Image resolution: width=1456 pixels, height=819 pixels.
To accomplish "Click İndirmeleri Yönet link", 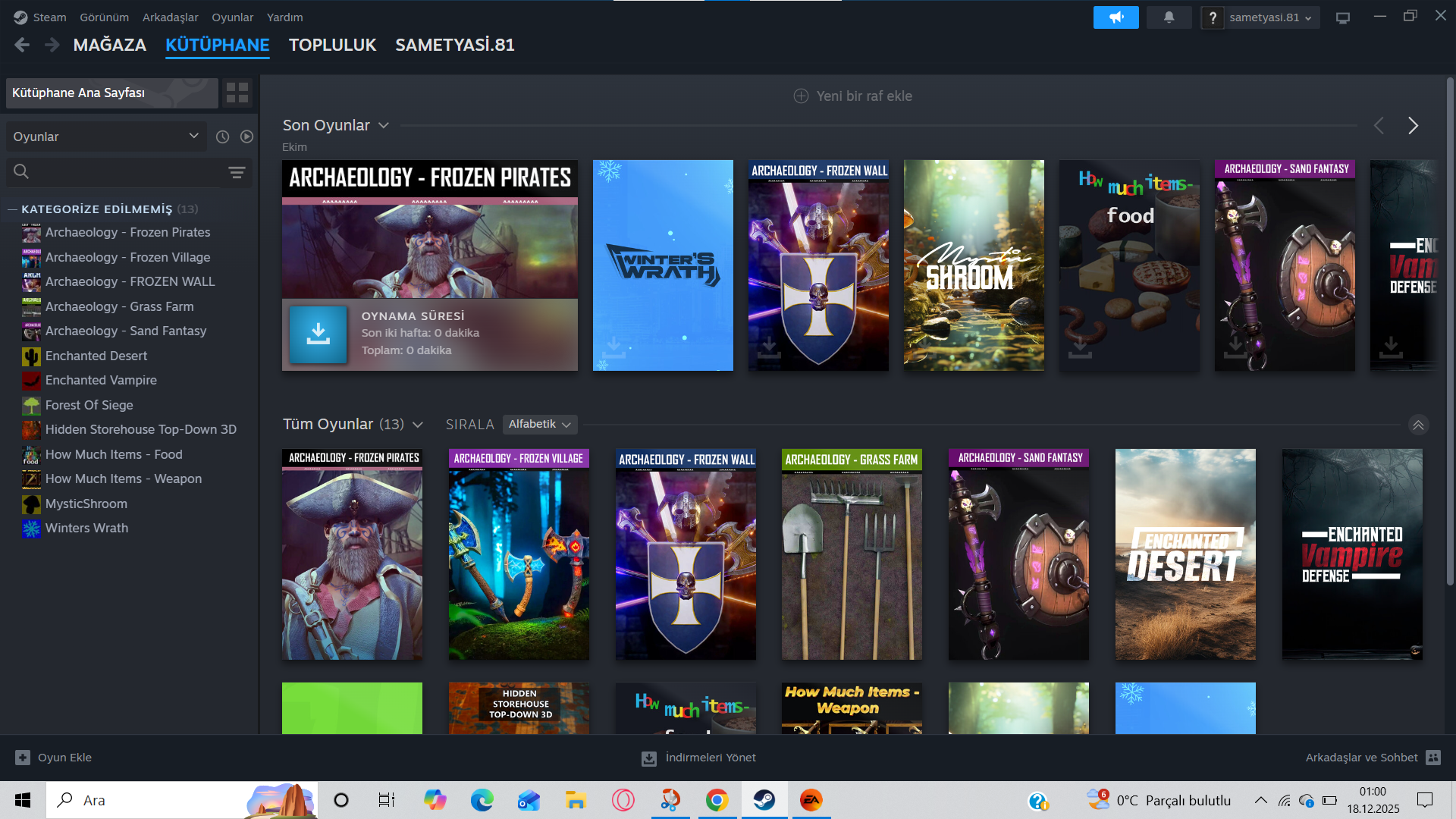I will point(711,758).
